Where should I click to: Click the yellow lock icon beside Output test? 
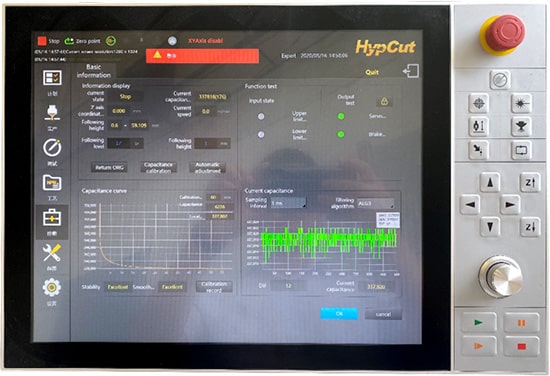[x=384, y=102]
